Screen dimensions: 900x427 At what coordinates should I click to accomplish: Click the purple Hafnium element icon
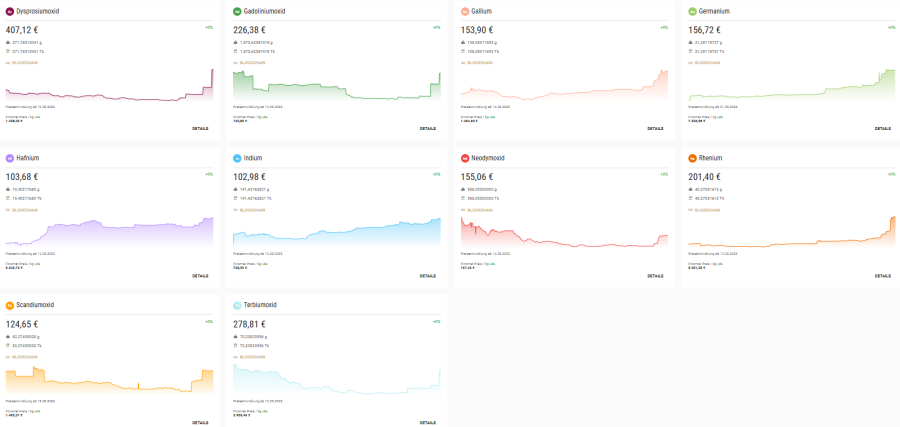click(x=10, y=158)
